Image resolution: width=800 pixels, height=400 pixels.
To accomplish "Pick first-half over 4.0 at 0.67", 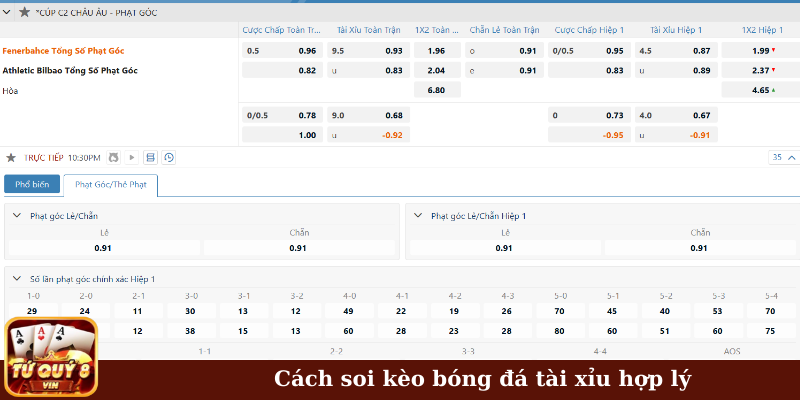I will tap(676, 115).
